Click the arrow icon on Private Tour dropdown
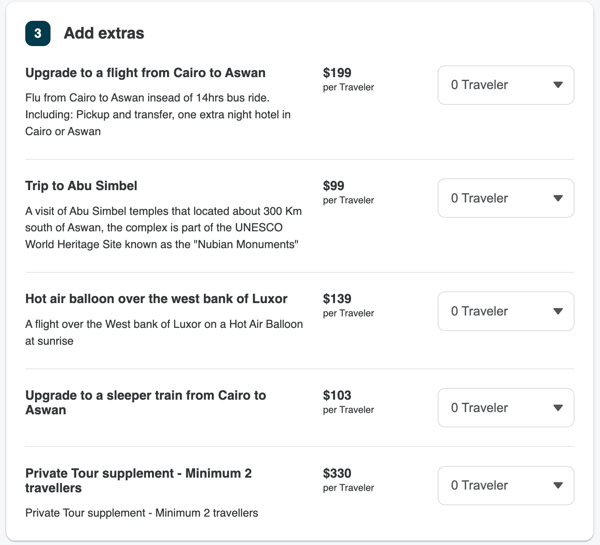Viewport: 600px width, 545px height. point(558,485)
